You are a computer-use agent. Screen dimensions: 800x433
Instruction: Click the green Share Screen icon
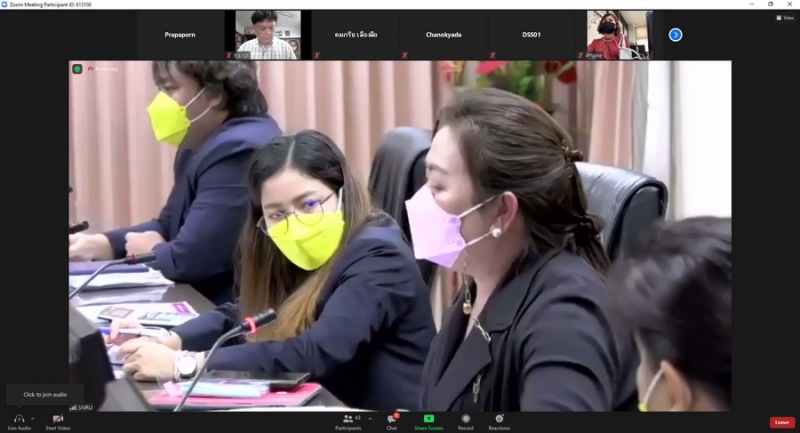click(x=428, y=418)
